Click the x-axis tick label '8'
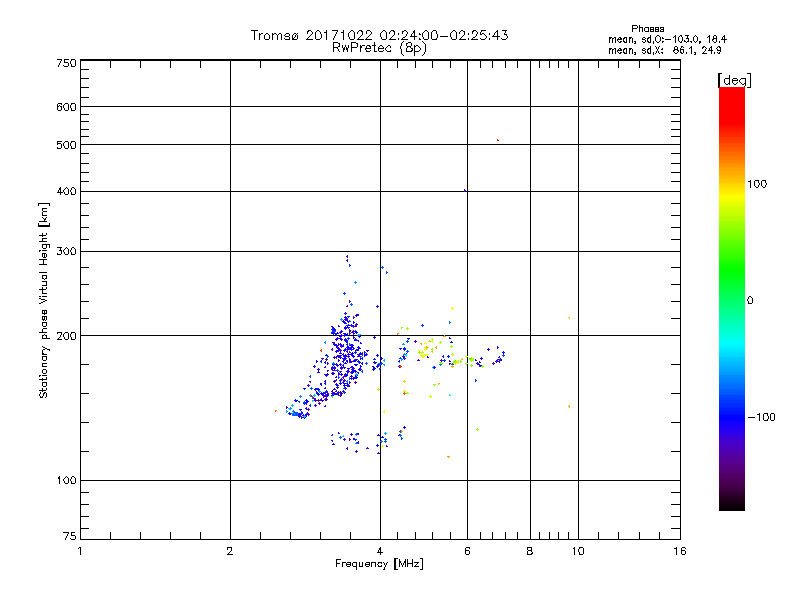Image resolution: width=800 pixels, height=600 pixels. (530, 551)
